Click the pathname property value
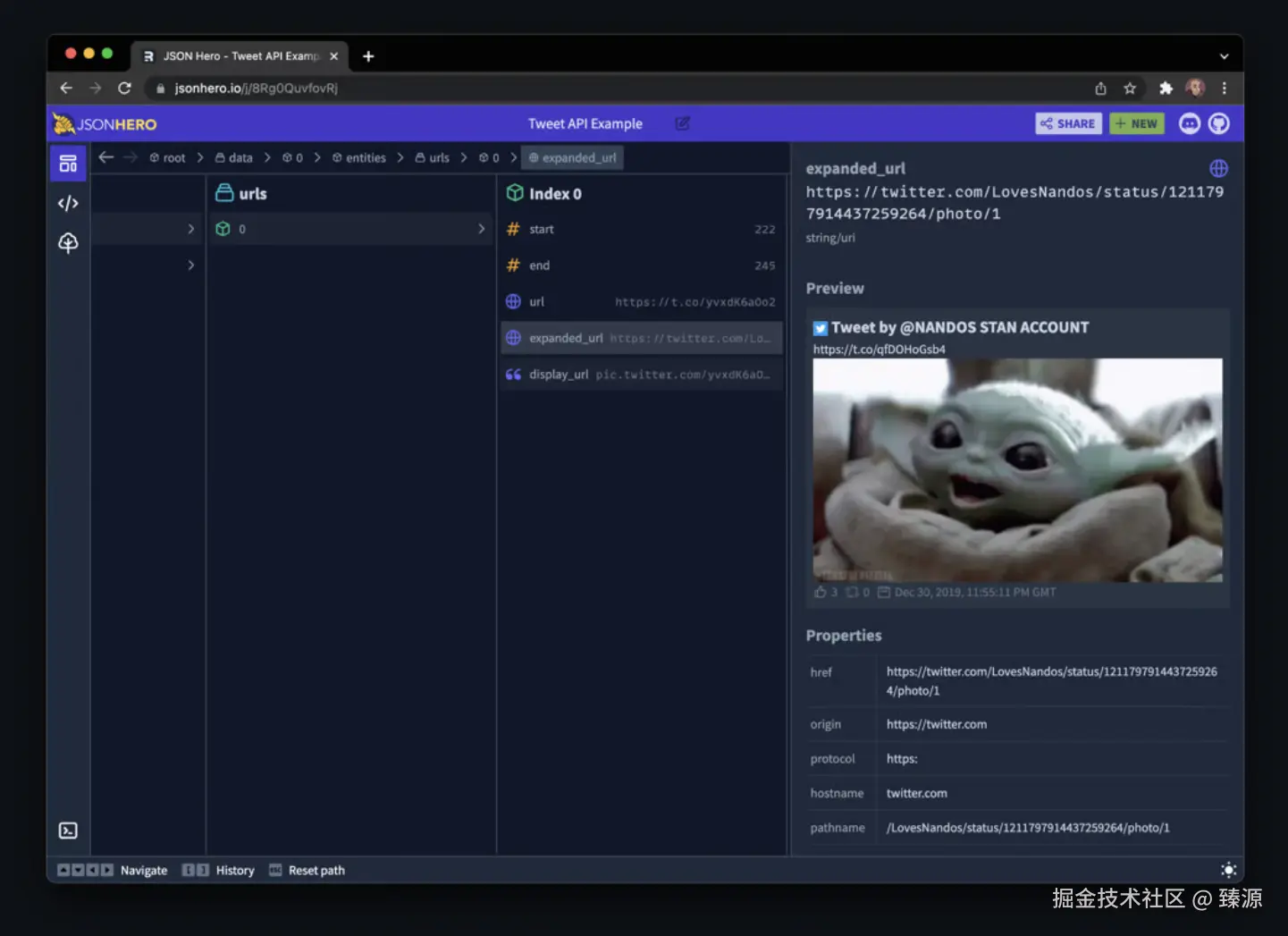Screen dimensions: 1288x936 click(x=1028, y=828)
